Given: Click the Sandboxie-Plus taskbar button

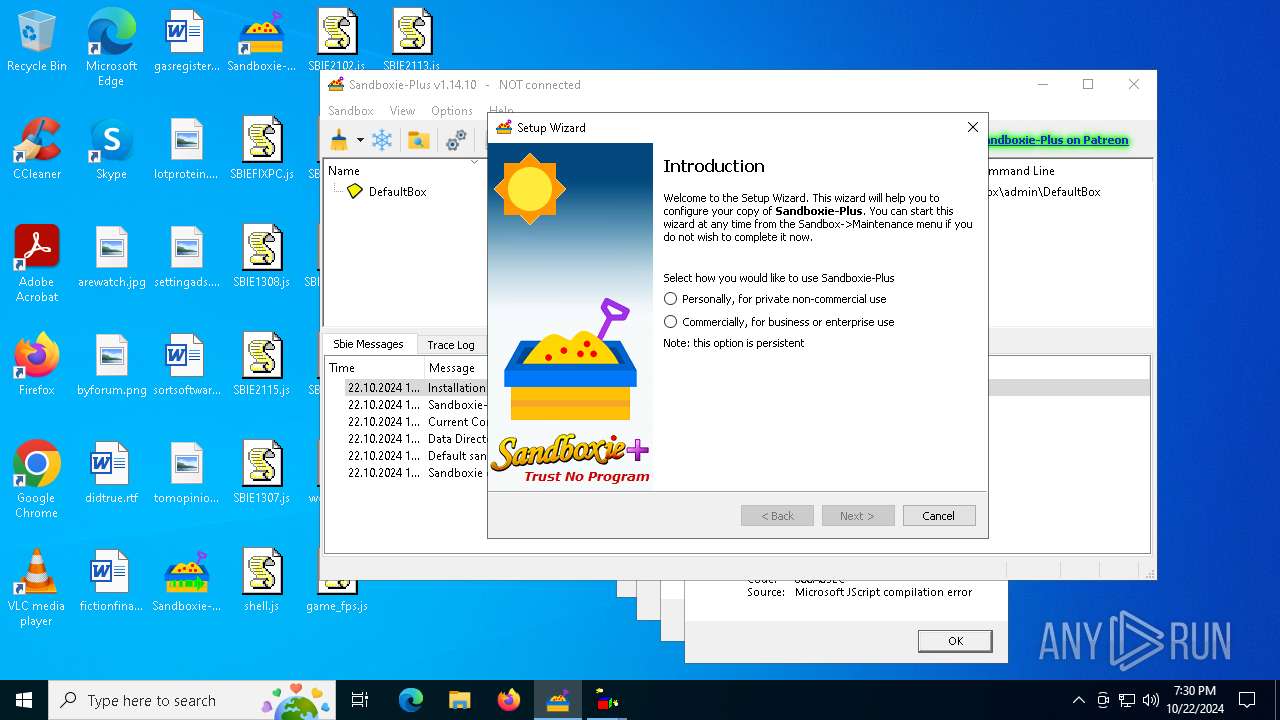Looking at the screenshot, I should pos(557,700).
